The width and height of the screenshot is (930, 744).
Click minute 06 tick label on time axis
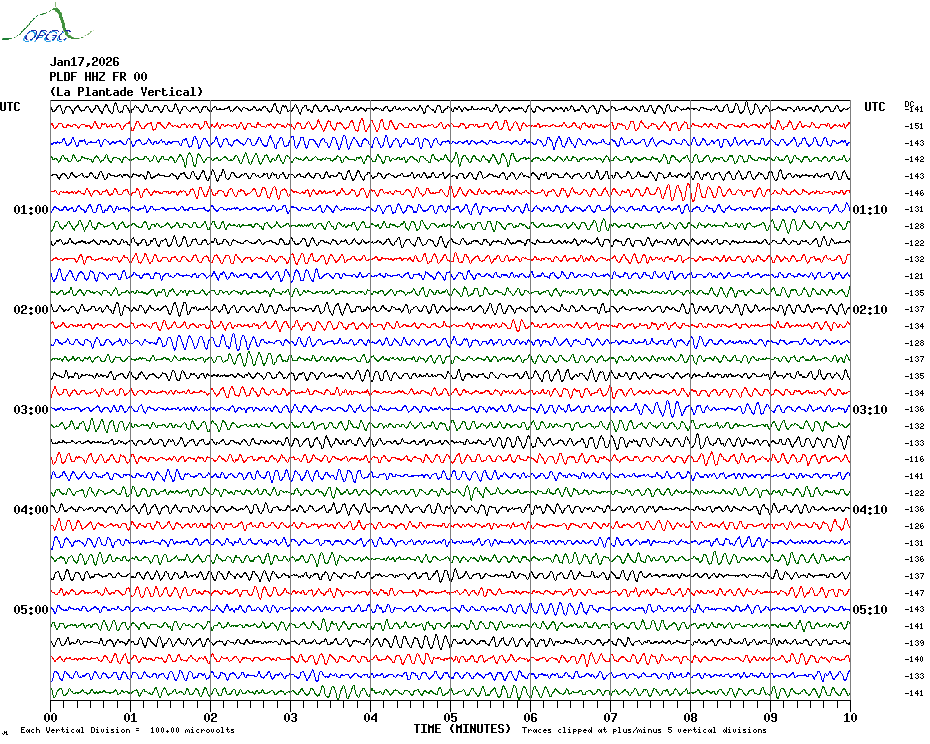click(x=530, y=718)
